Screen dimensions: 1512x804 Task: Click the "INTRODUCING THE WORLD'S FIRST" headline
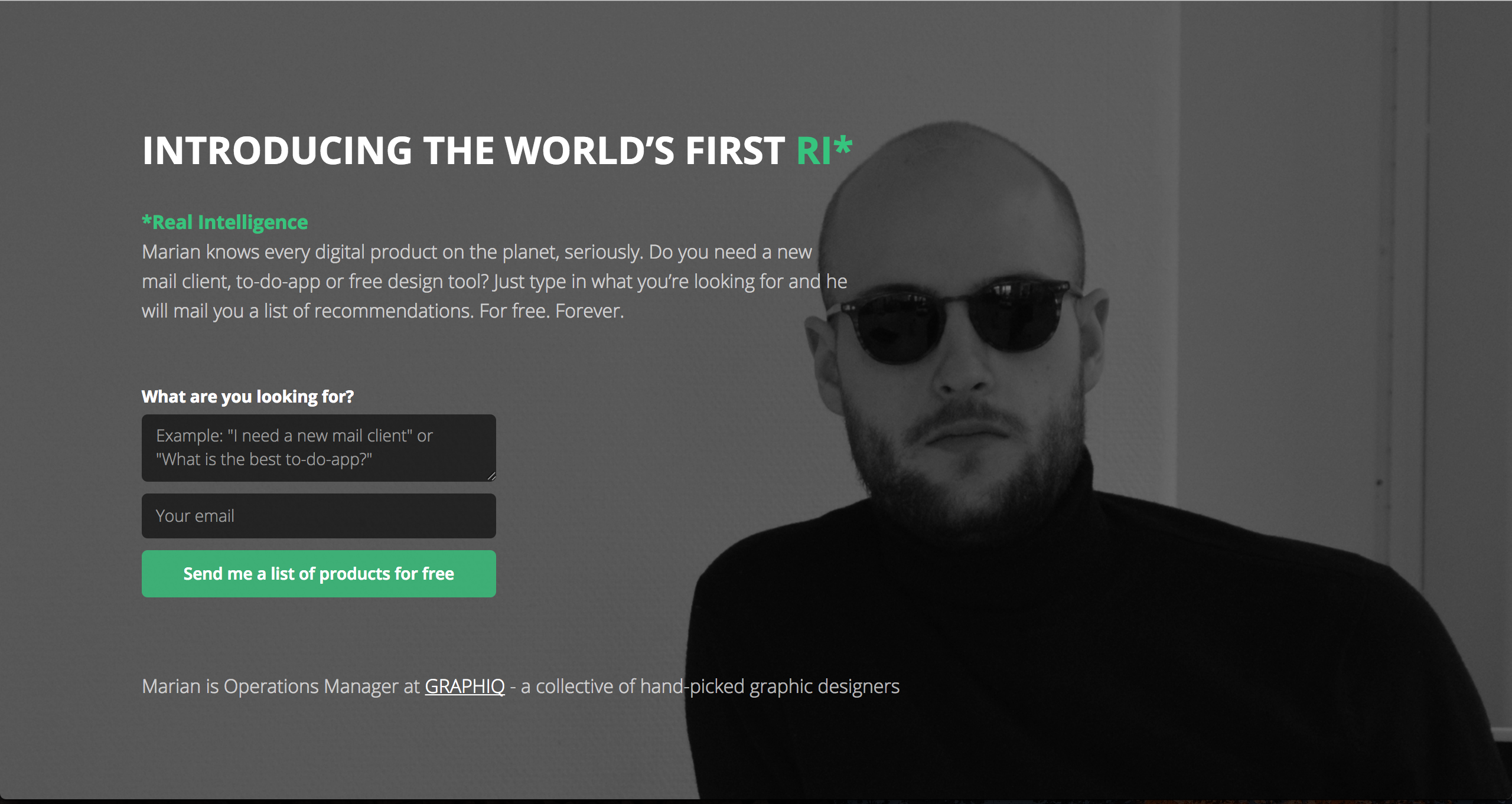pos(464,151)
